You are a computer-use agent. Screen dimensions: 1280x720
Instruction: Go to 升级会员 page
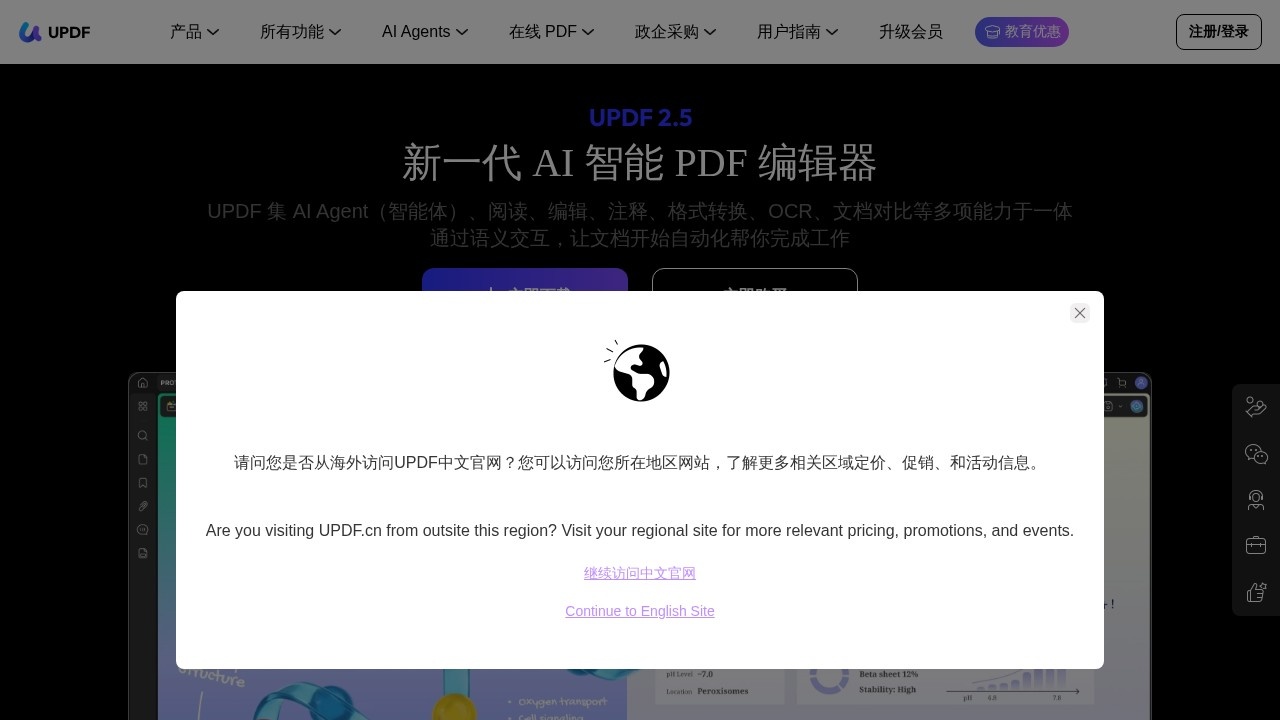click(x=911, y=32)
